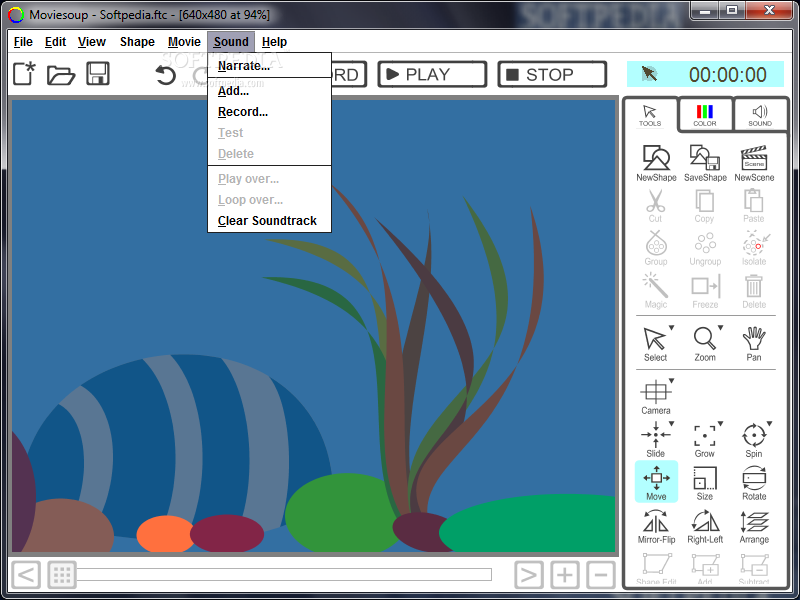Open the View menu
This screenshot has height=600, width=800.
click(x=92, y=42)
